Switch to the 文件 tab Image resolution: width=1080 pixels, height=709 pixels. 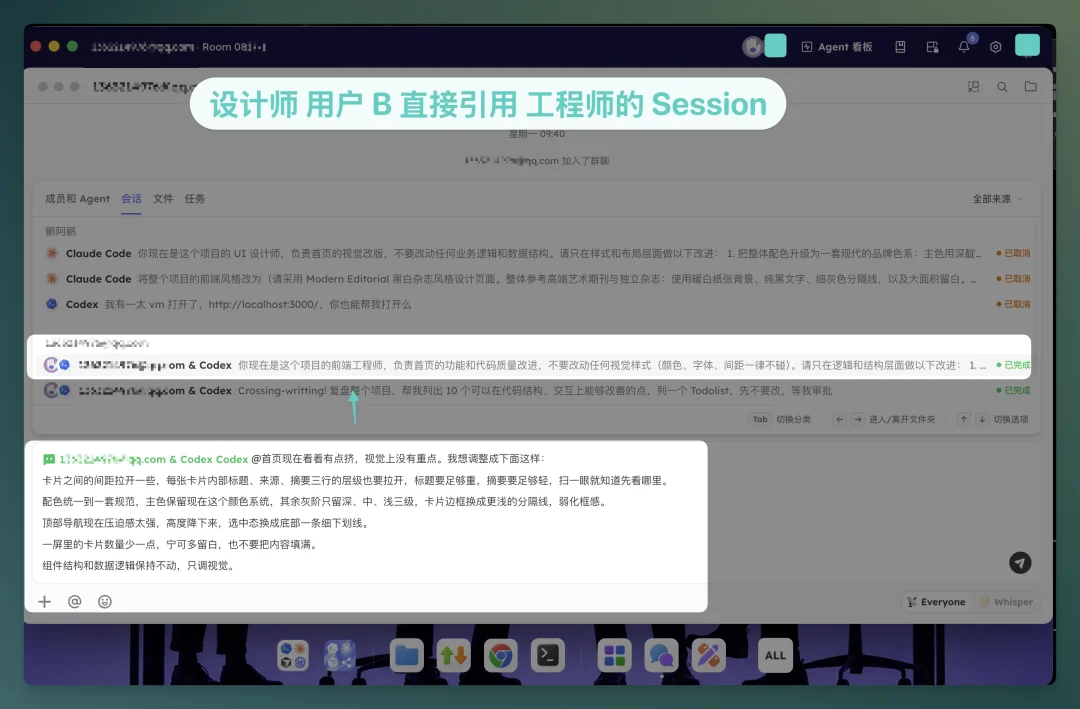(163, 198)
